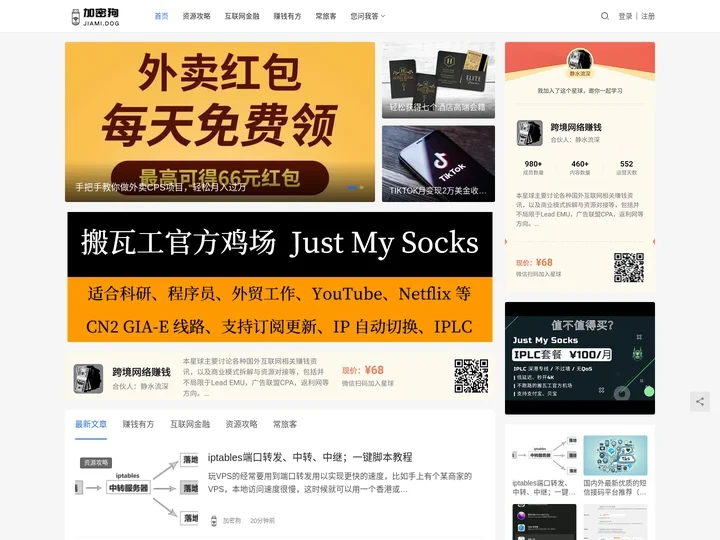
Task: Select the second carousel indicator dot
Action: 362,187
